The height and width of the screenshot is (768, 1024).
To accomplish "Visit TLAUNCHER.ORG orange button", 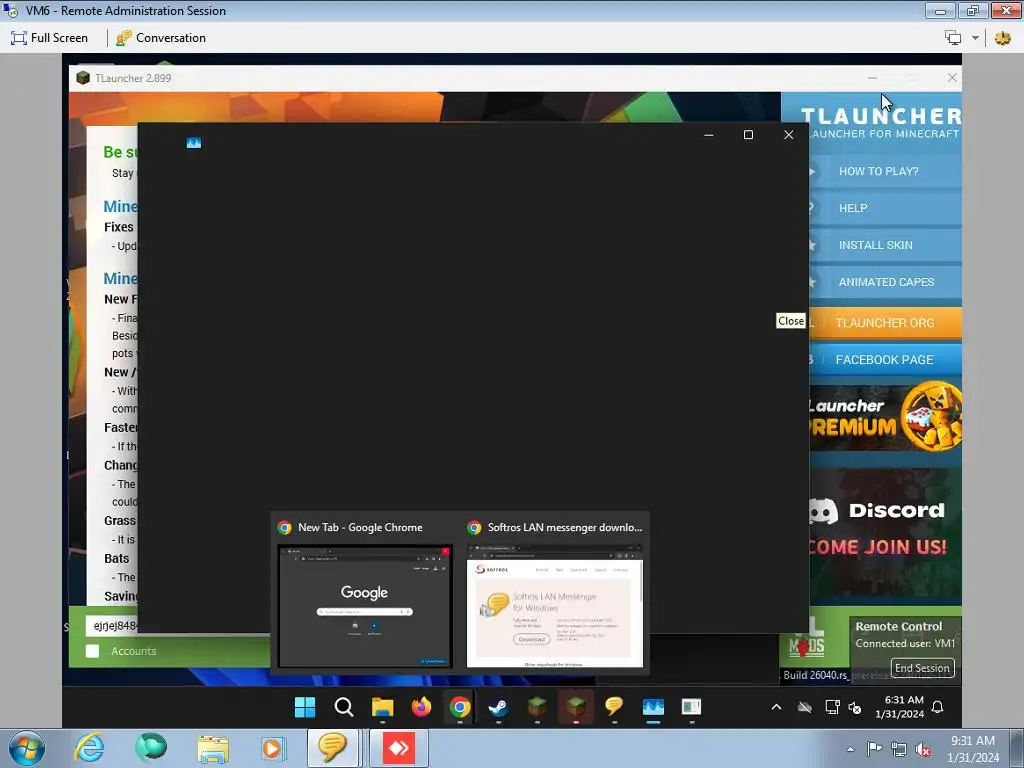I will tap(885, 323).
